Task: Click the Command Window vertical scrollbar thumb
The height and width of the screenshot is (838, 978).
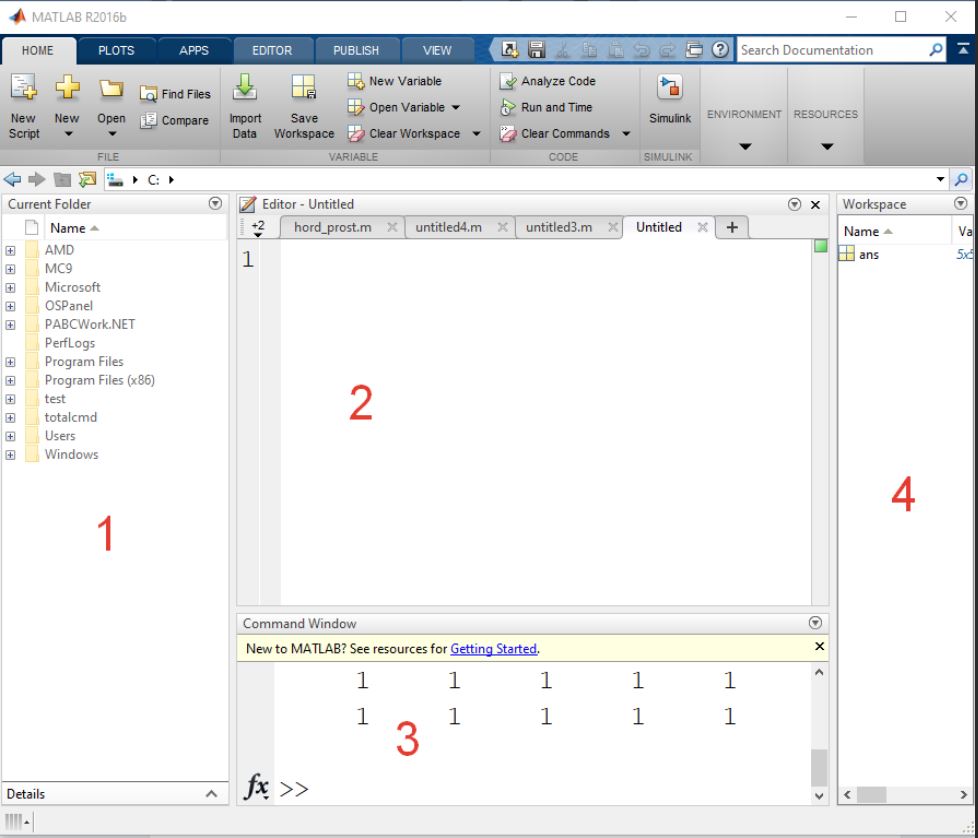Action: point(819,768)
